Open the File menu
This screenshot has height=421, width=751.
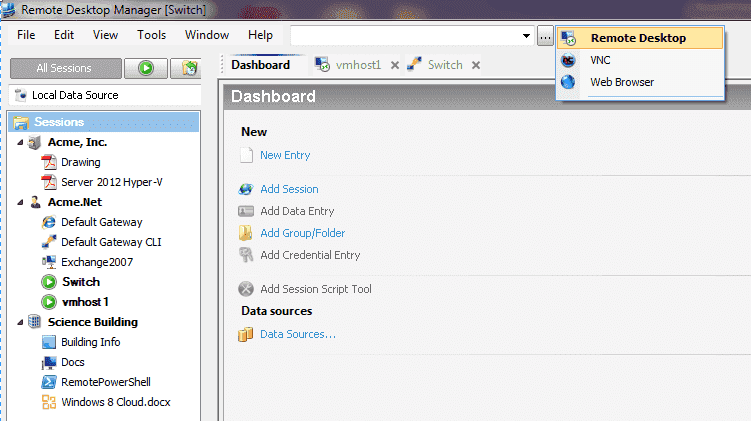(26, 35)
